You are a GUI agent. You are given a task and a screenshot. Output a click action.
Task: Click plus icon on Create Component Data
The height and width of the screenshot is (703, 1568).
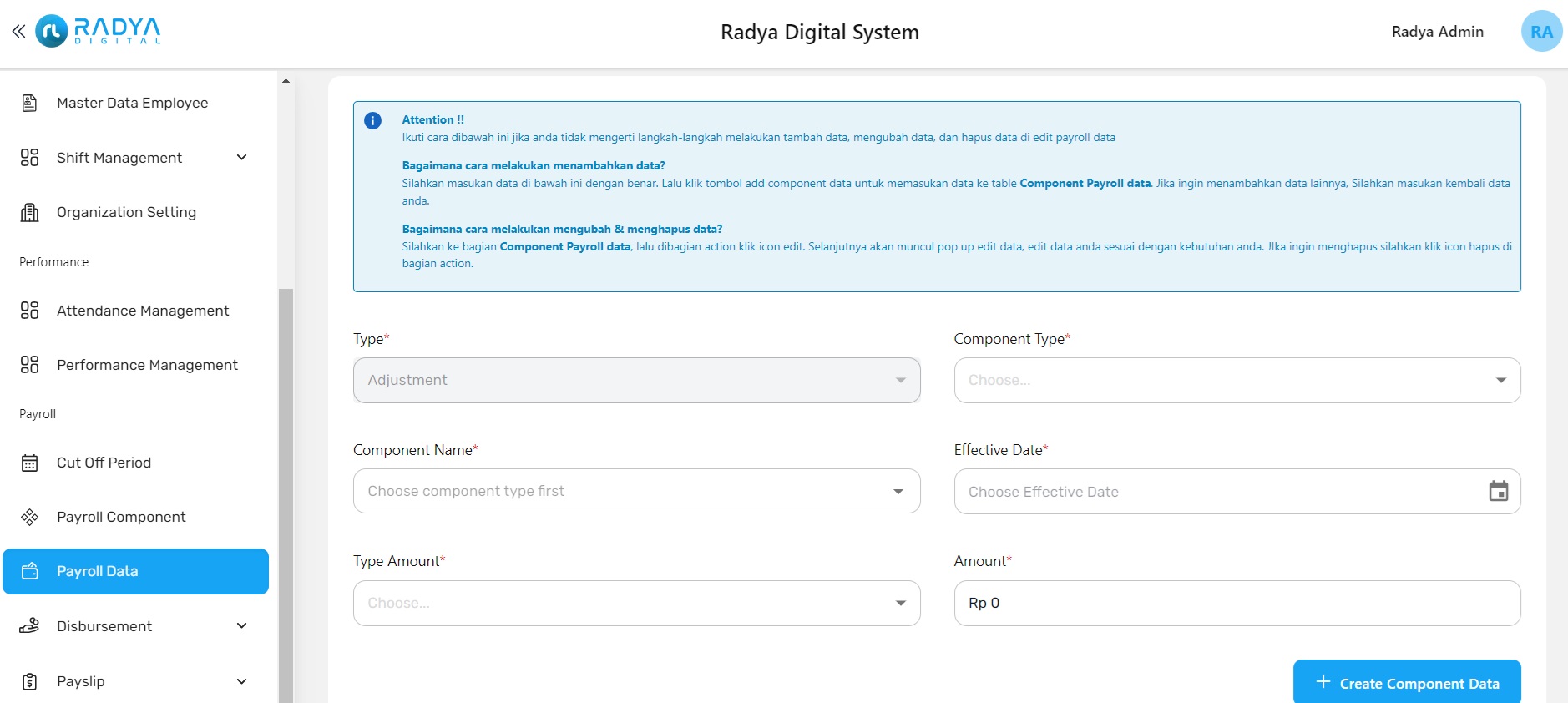point(1323,682)
